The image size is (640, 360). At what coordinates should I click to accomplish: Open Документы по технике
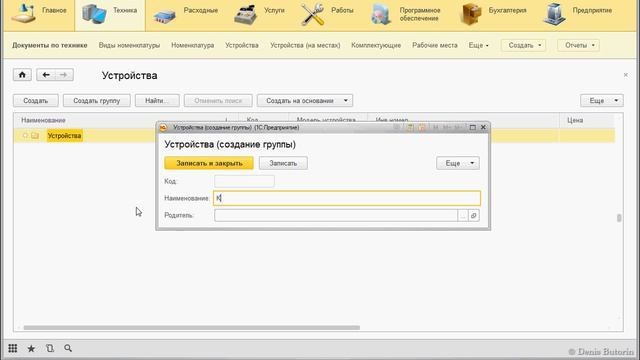(50, 45)
